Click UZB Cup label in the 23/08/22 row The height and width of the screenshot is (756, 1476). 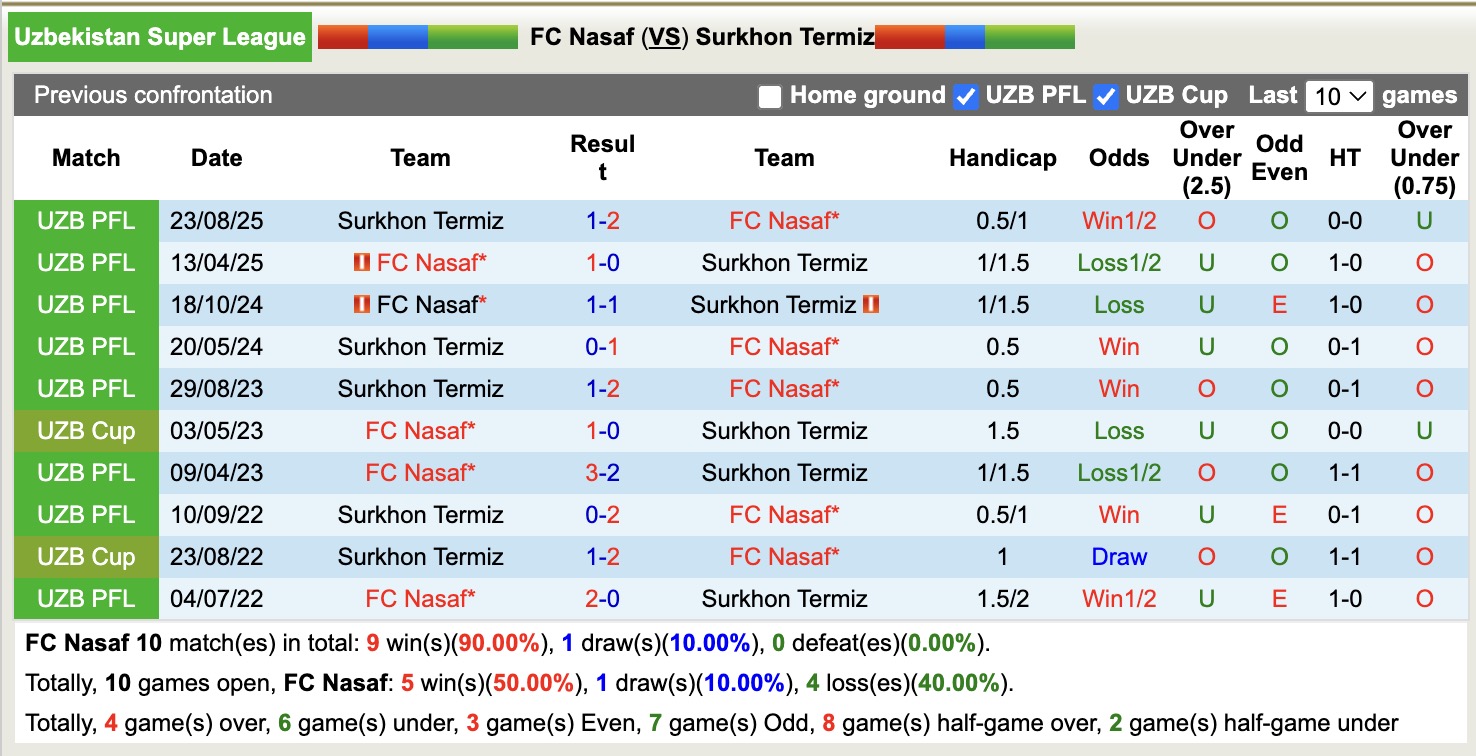coord(86,557)
